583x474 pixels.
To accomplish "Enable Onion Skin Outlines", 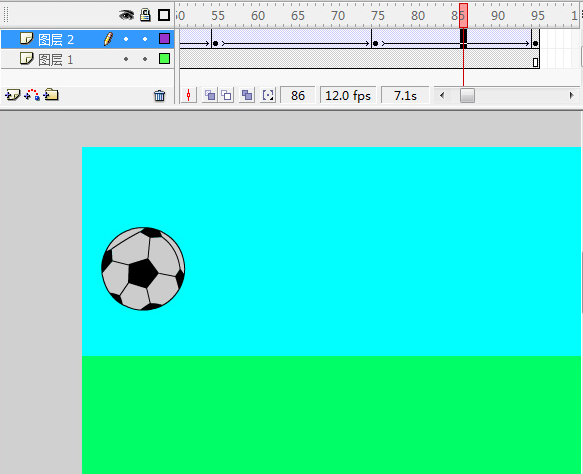I will tap(226, 96).
